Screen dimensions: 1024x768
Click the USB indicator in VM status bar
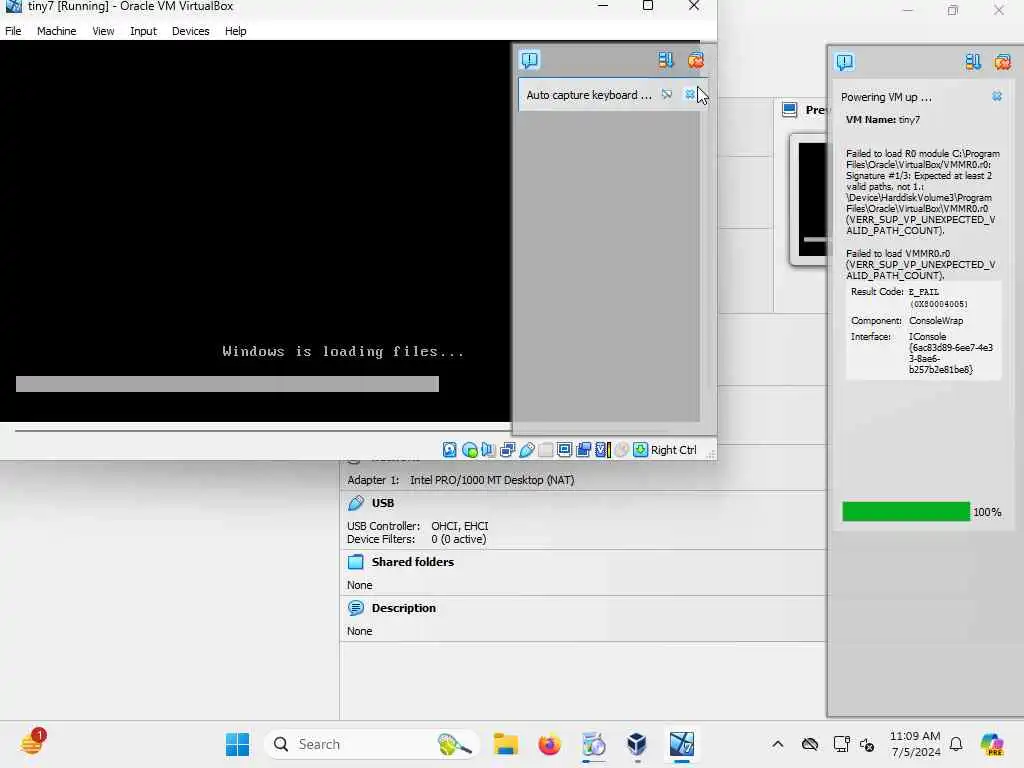click(x=526, y=449)
